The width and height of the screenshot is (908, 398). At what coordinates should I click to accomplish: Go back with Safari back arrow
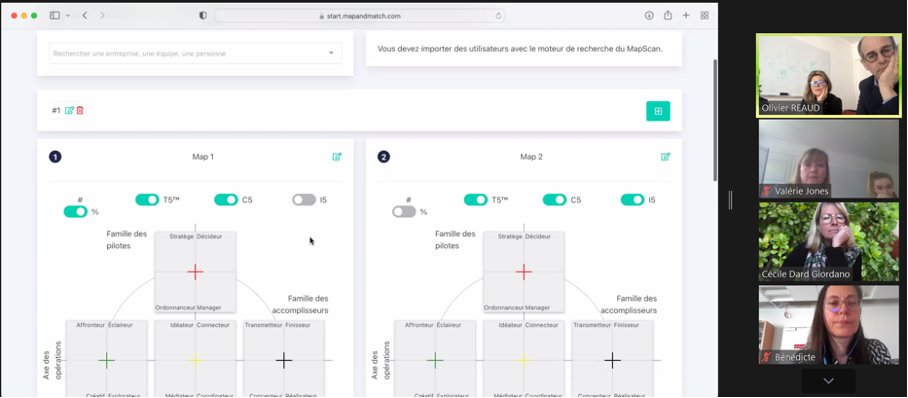pos(85,16)
